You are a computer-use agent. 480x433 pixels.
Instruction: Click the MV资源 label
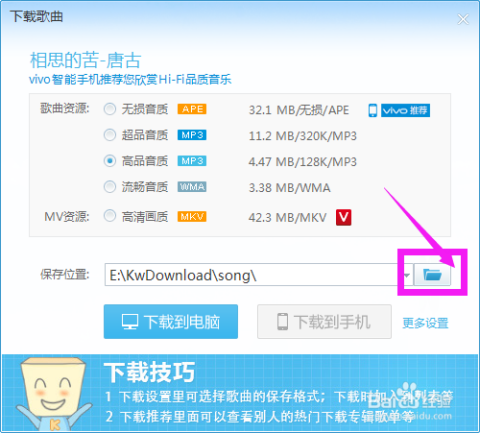(x=67, y=217)
